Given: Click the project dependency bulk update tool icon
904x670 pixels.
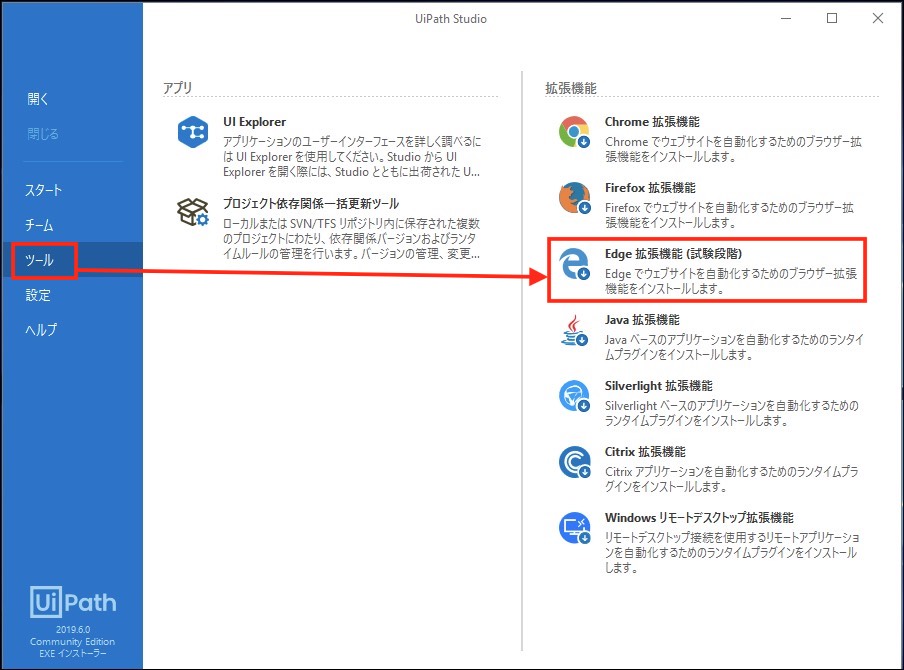Looking at the screenshot, I should pyautogui.click(x=192, y=213).
